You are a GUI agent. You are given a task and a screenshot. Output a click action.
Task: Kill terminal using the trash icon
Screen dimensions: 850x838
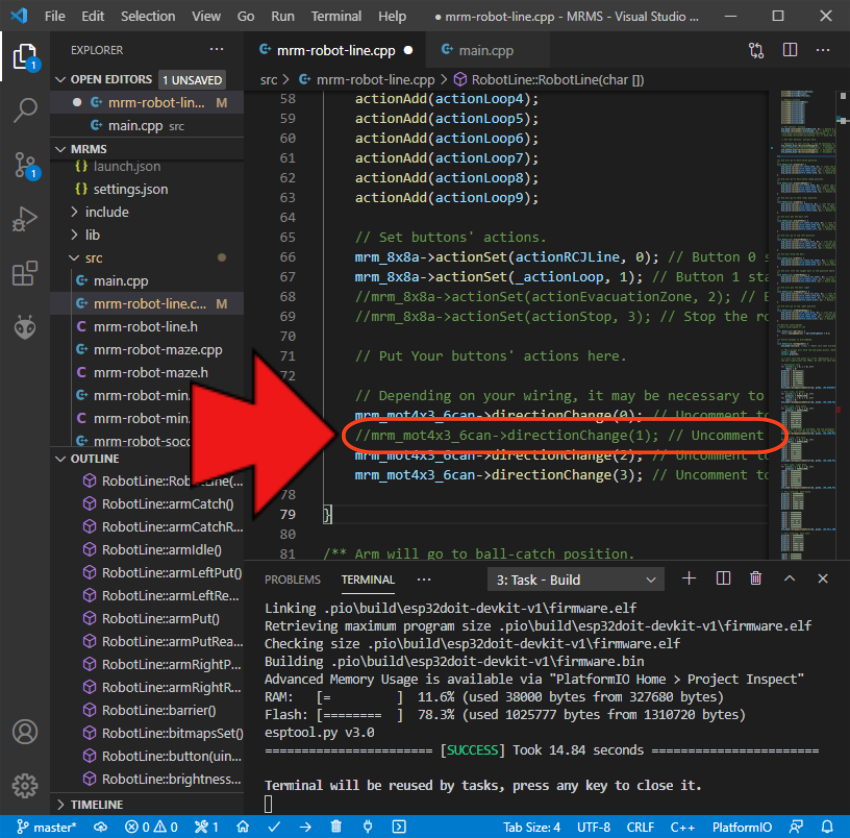tap(756, 579)
